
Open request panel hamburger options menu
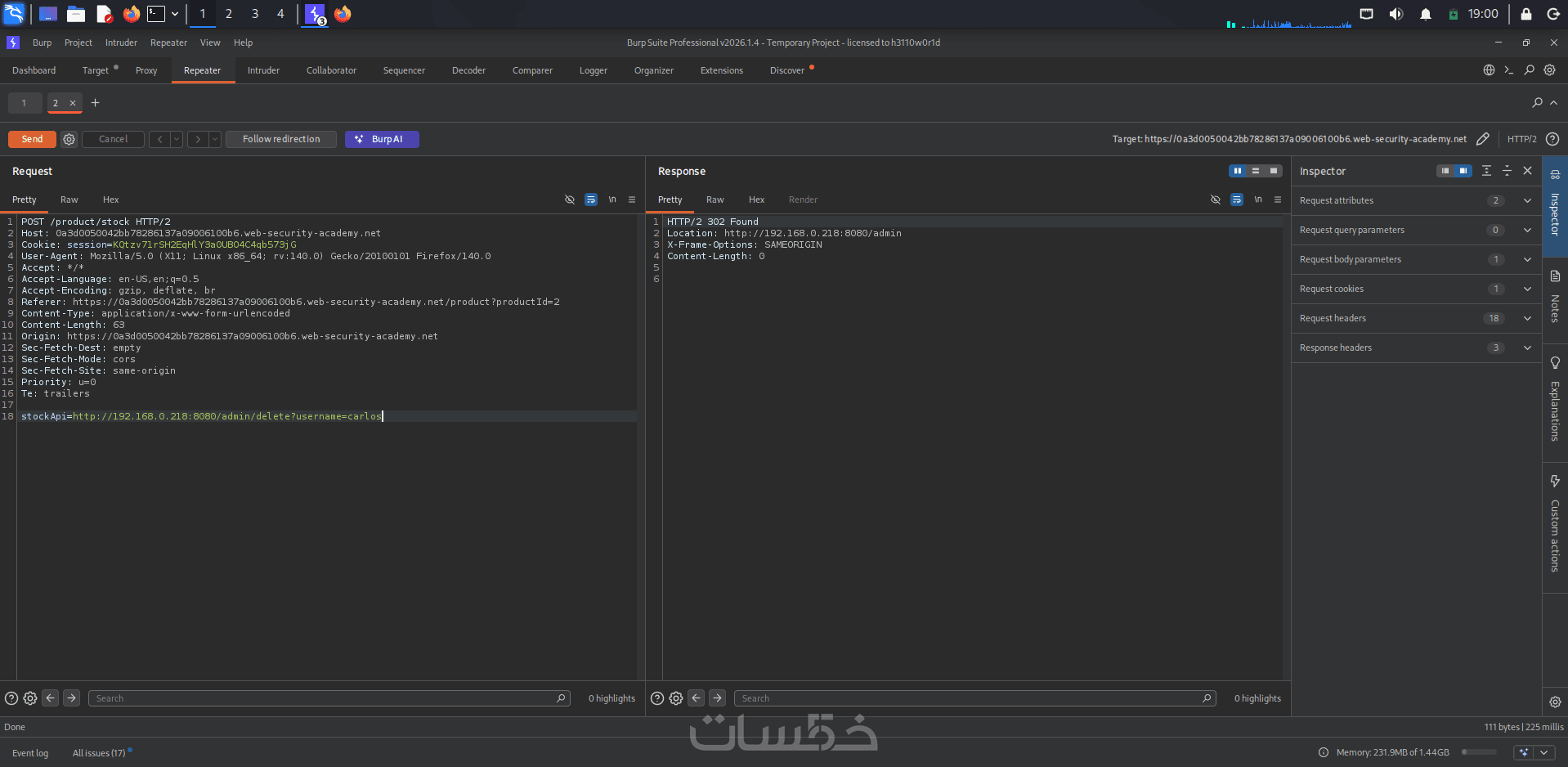click(632, 200)
